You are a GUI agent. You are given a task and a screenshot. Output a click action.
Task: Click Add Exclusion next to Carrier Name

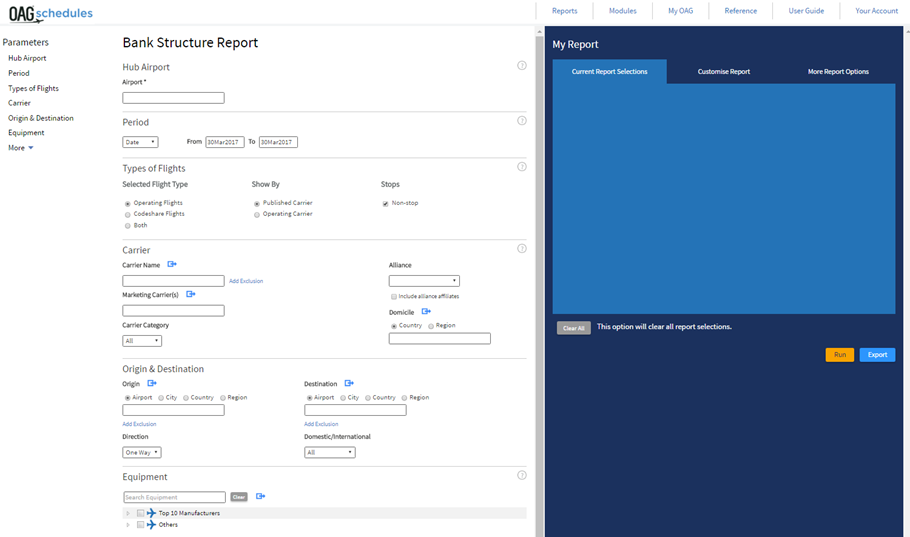[246, 281]
